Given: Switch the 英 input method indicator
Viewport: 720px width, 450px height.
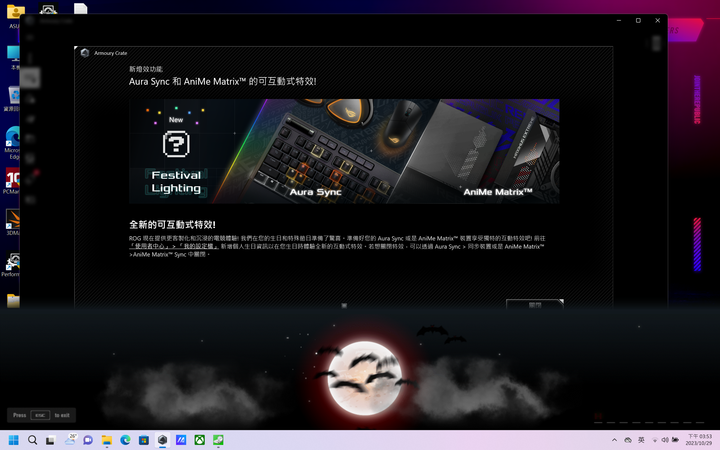Looking at the screenshot, I should 641,440.
